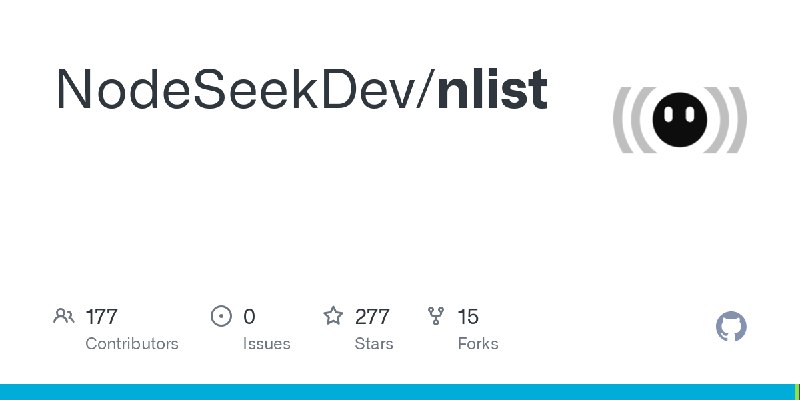Click the Stars label
This screenshot has width=800, height=400.
374,343
